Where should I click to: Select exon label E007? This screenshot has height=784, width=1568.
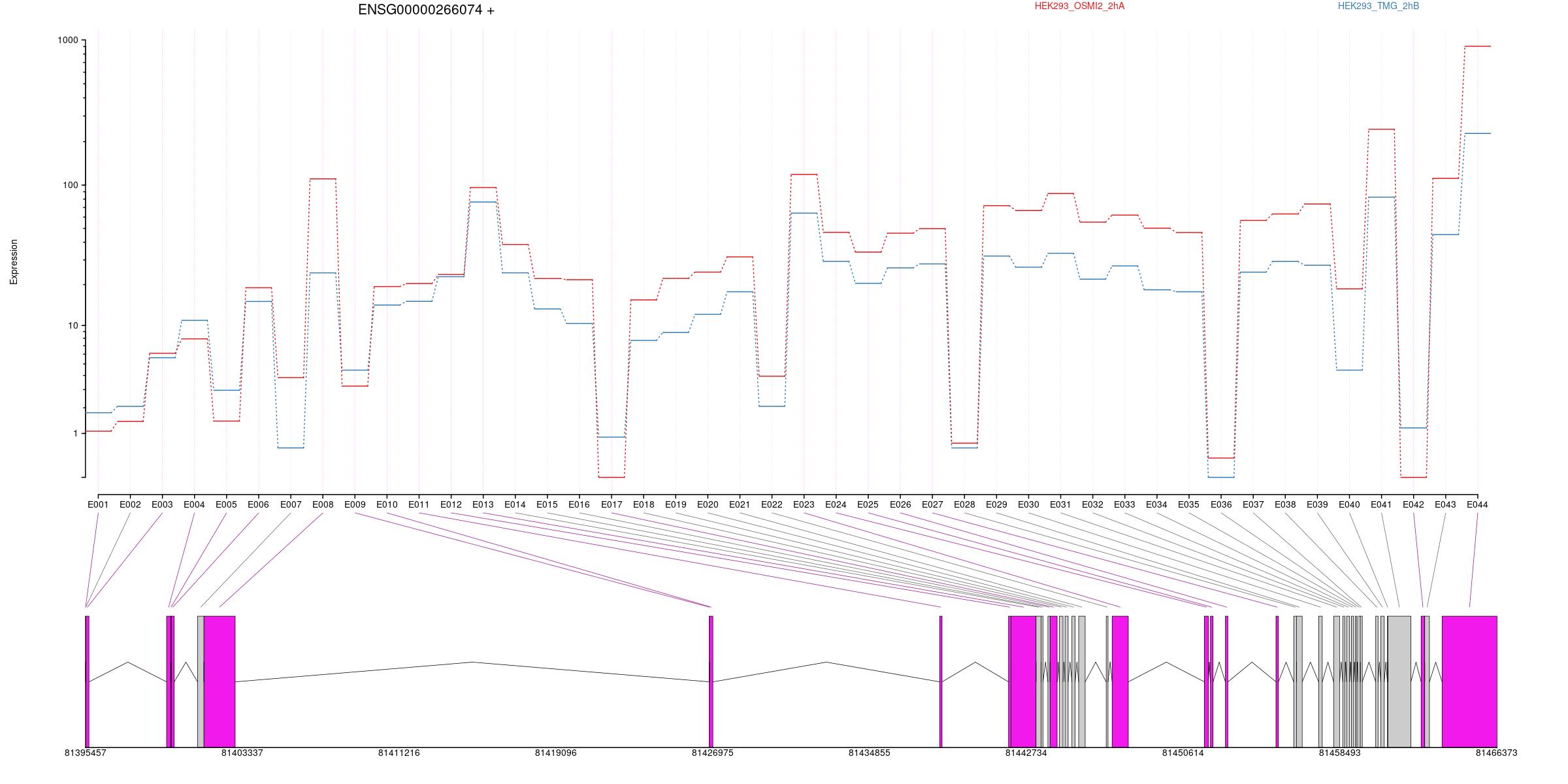click(x=291, y=504)
